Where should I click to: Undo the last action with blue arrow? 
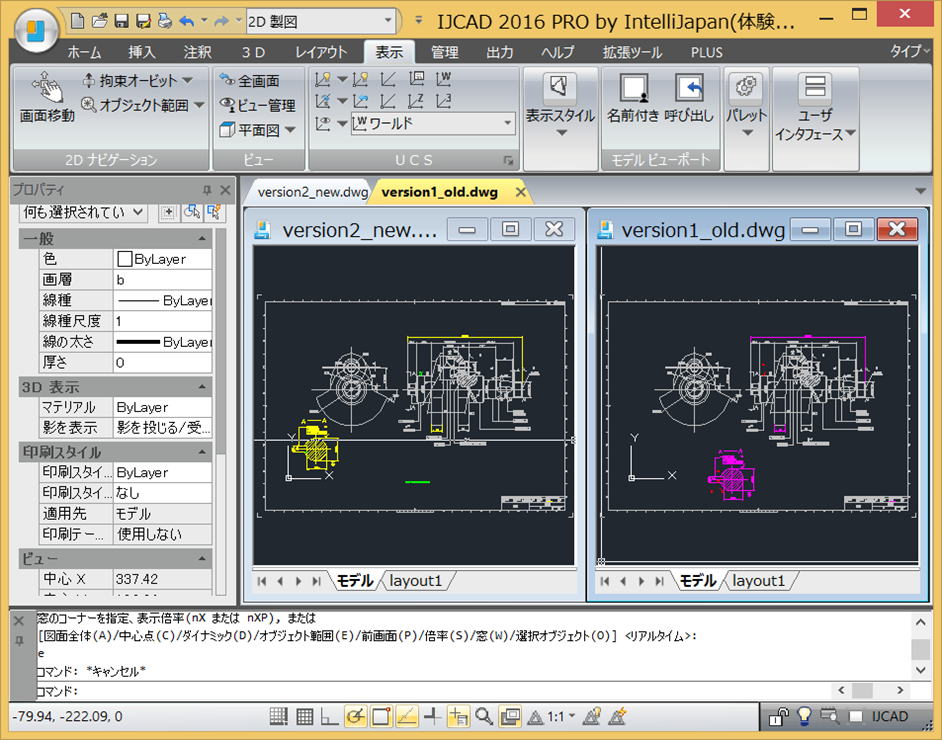tap(187, 22)
